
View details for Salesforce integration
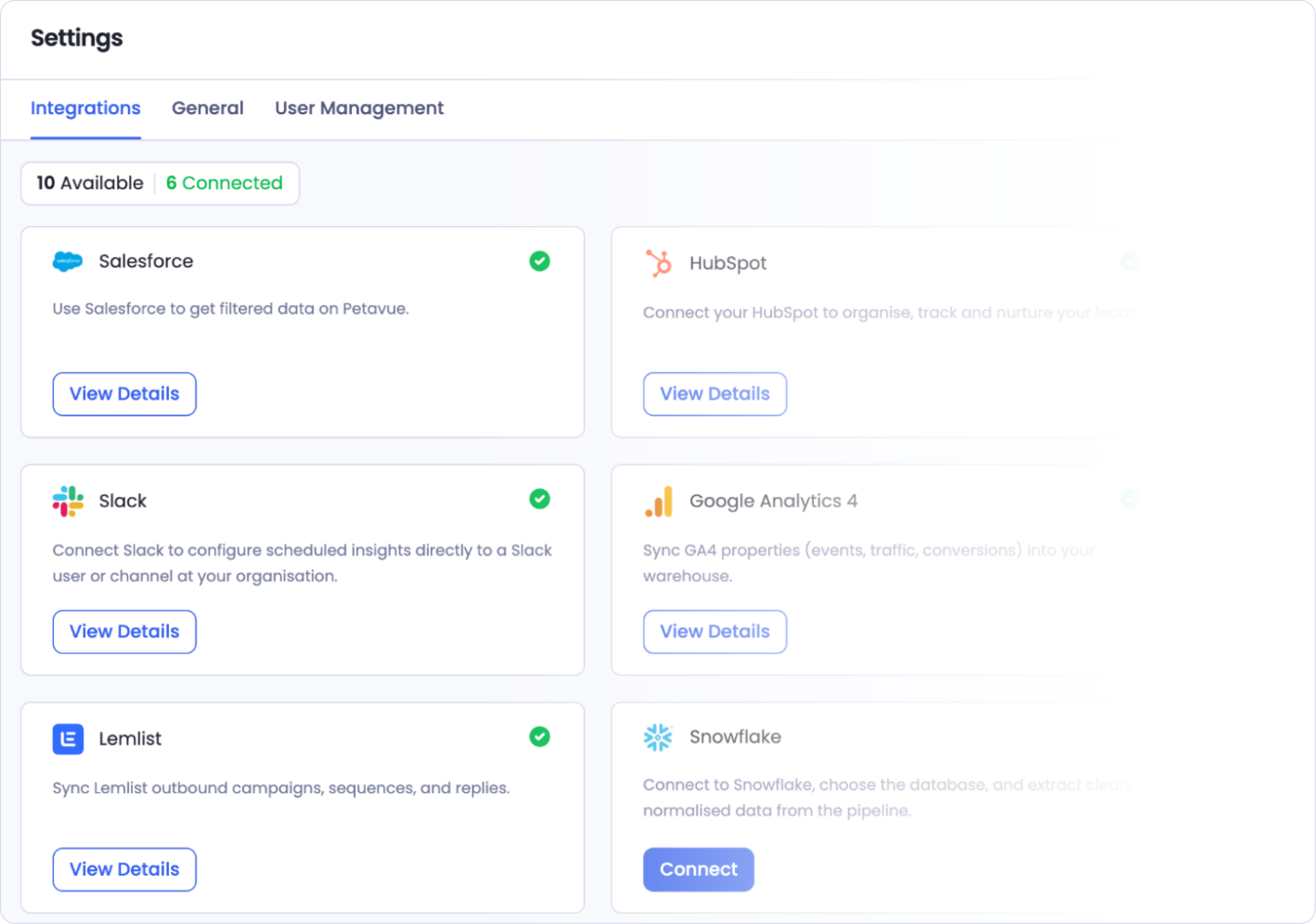pos(124,394)
